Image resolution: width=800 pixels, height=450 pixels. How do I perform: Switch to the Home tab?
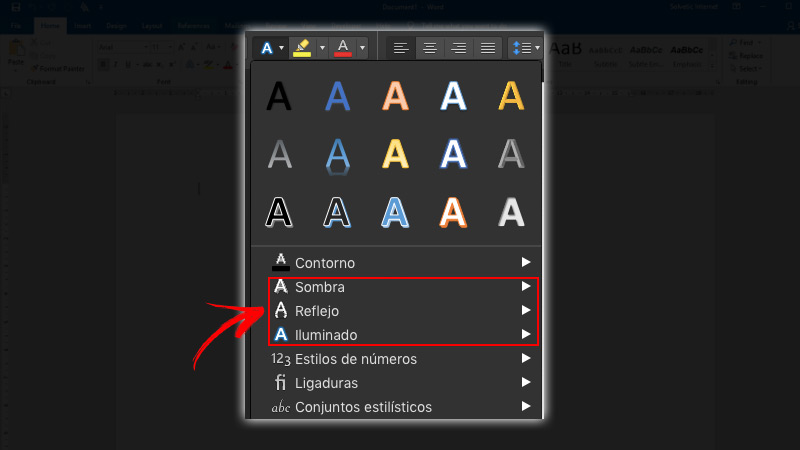point(50,26)
